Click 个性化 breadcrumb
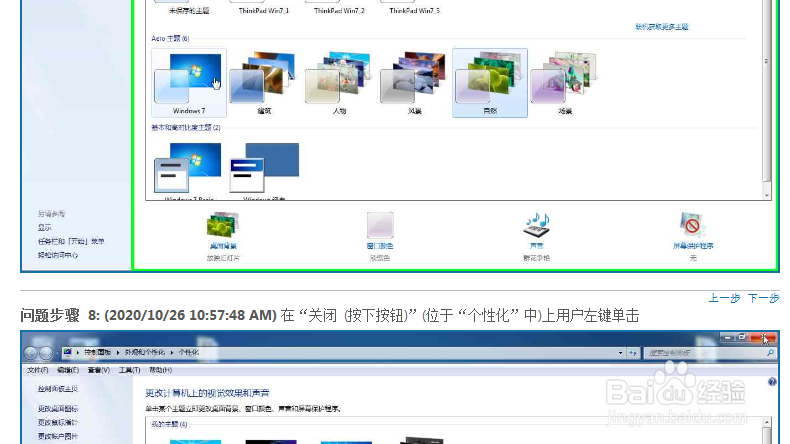Image resolution: width=790 pixels, height=444 pixels. click(x=188, y=352)
